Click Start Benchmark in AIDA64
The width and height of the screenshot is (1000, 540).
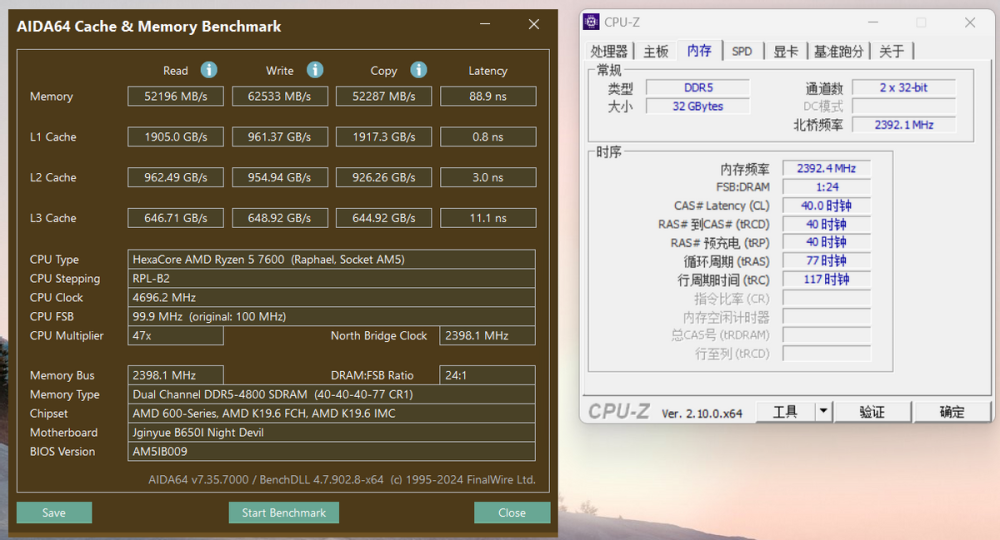click(284, 513)
